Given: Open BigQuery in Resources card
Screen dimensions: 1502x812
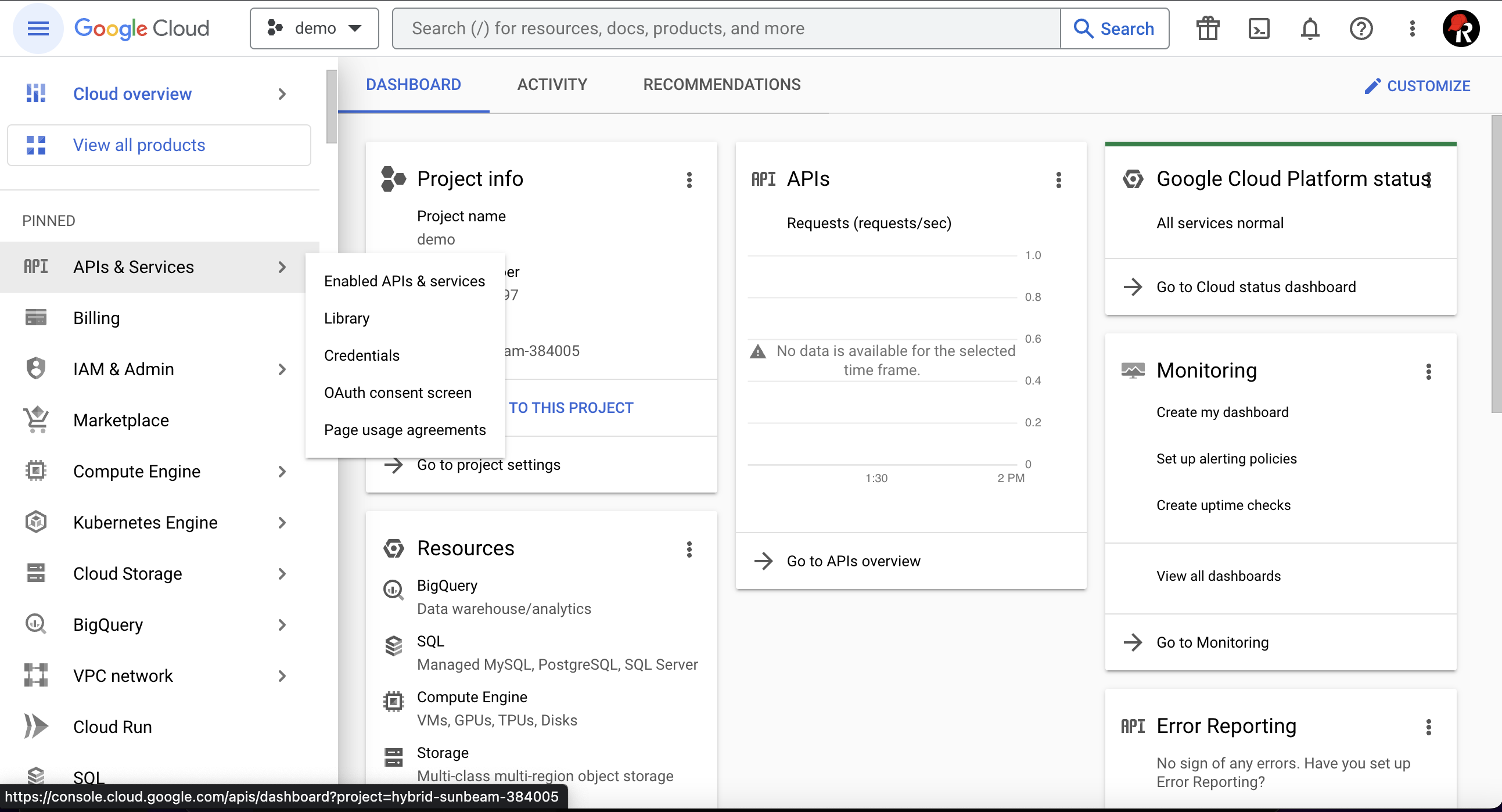Looking at the screenshot, I should 447,585.
